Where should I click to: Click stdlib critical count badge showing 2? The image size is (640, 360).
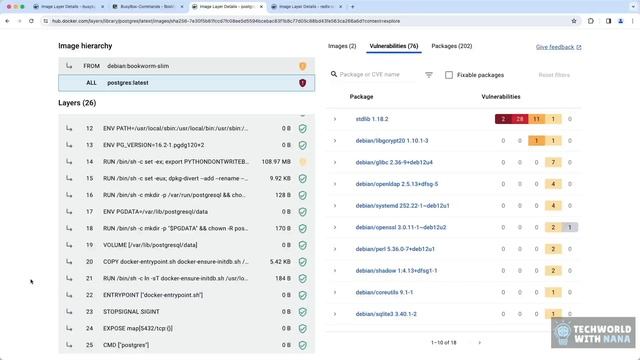[503, 119]
